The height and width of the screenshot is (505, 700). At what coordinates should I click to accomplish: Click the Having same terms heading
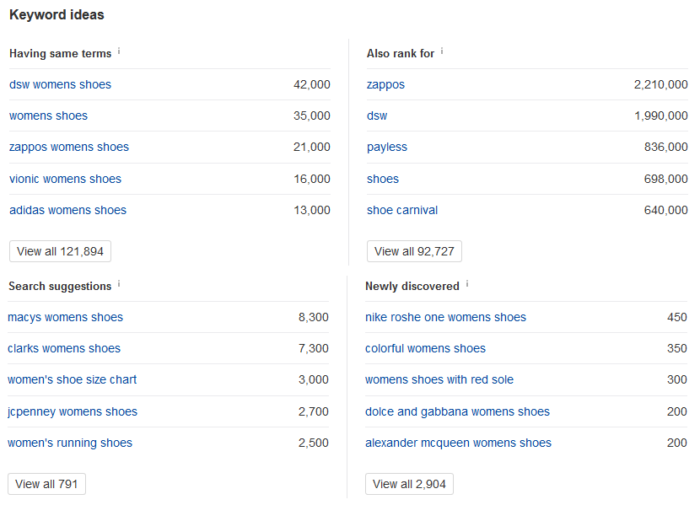pos(60,54)
